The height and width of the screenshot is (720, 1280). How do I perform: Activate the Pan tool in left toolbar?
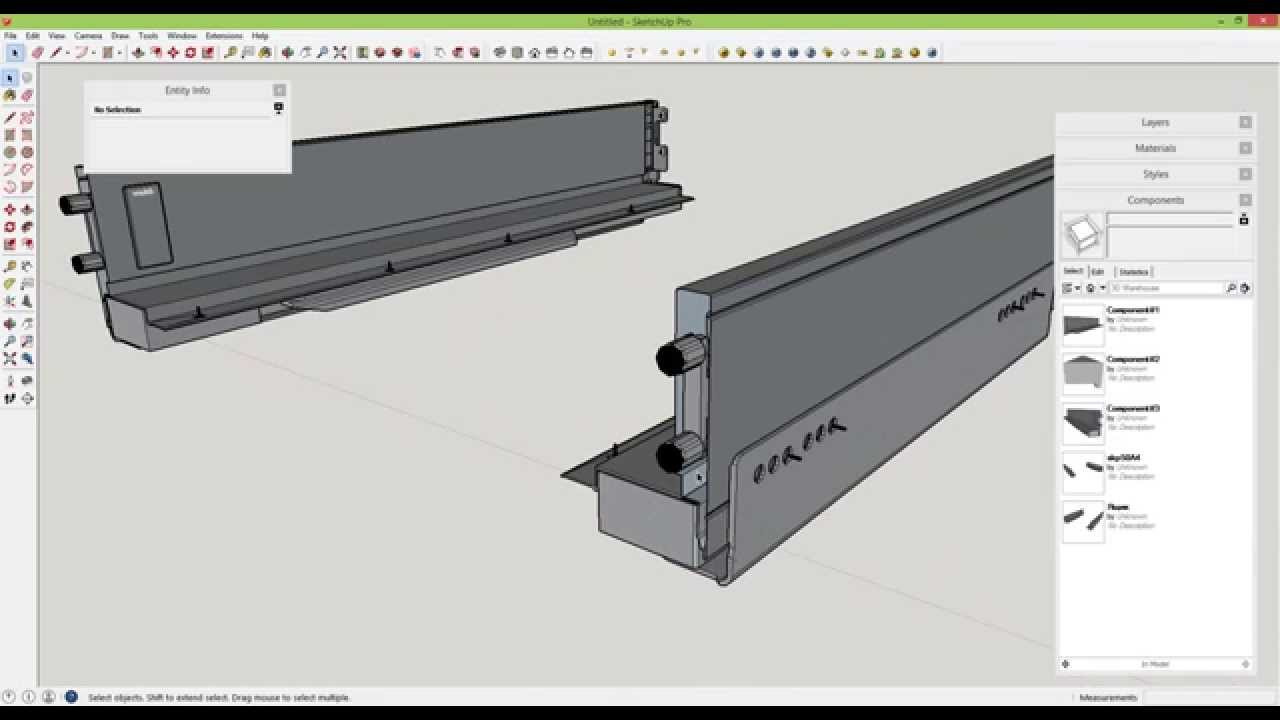(27, 324)
